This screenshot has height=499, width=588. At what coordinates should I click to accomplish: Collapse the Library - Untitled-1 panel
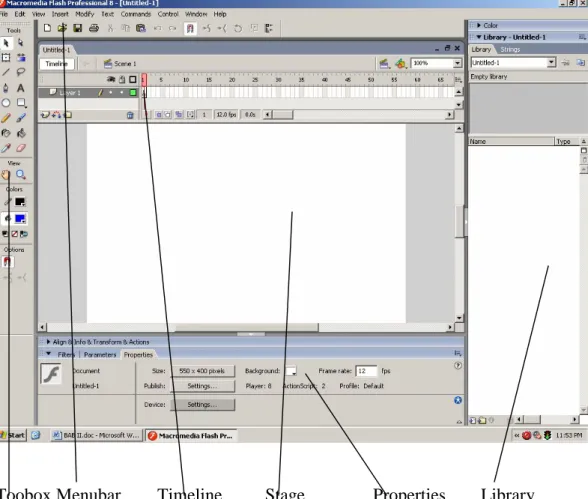click(479, 37)
